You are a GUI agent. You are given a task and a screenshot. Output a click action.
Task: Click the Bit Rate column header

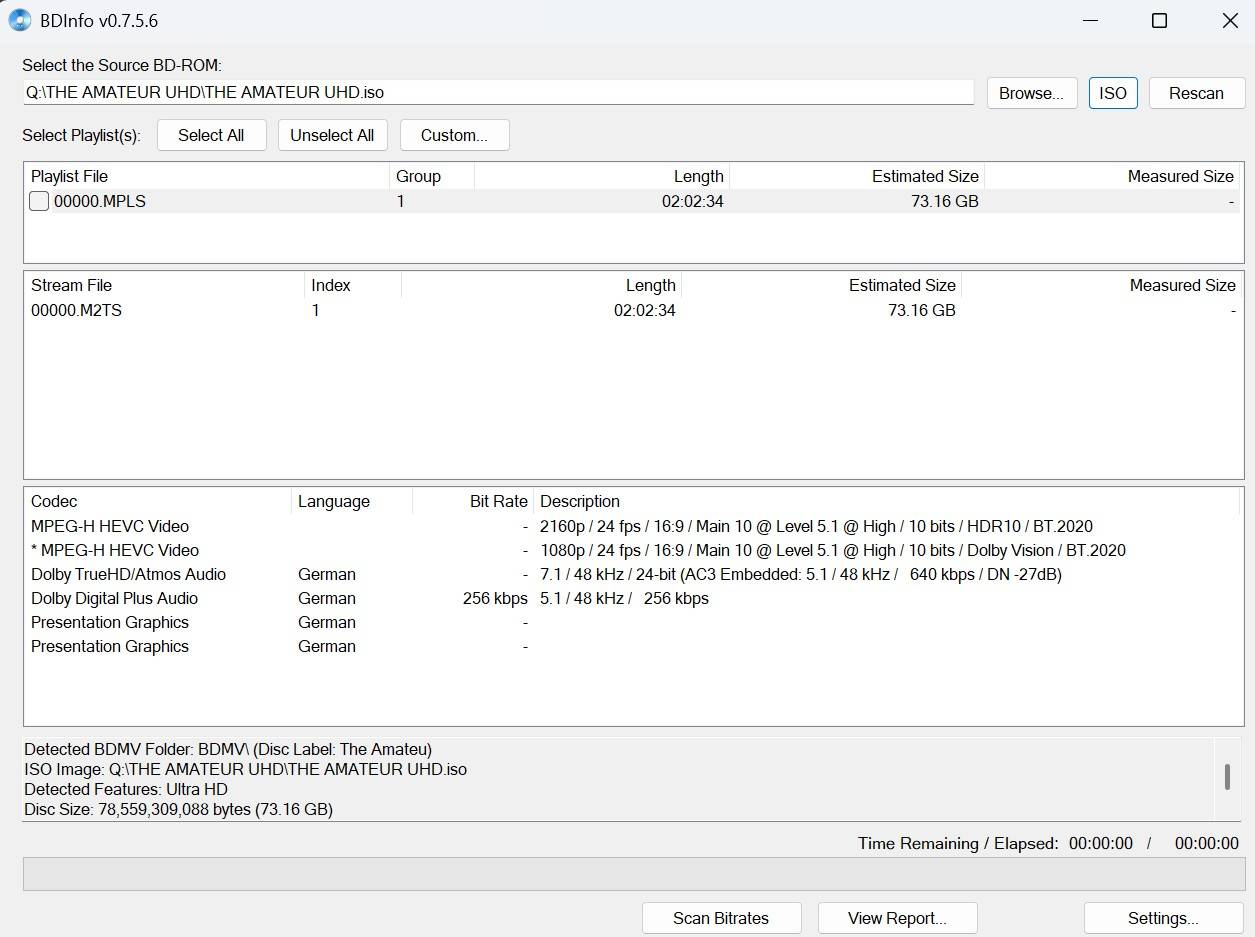pyautogui.click(x=473, y=501)
